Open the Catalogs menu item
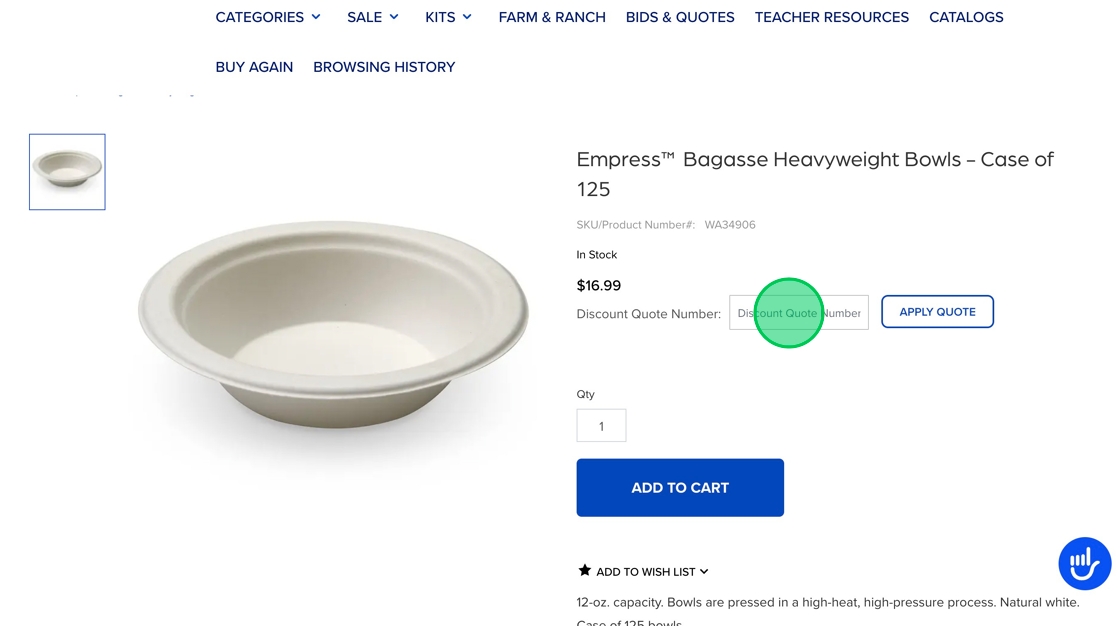The height and width of the screenshot is (626, 1120). pyautogui.click(x=966, y=17)
